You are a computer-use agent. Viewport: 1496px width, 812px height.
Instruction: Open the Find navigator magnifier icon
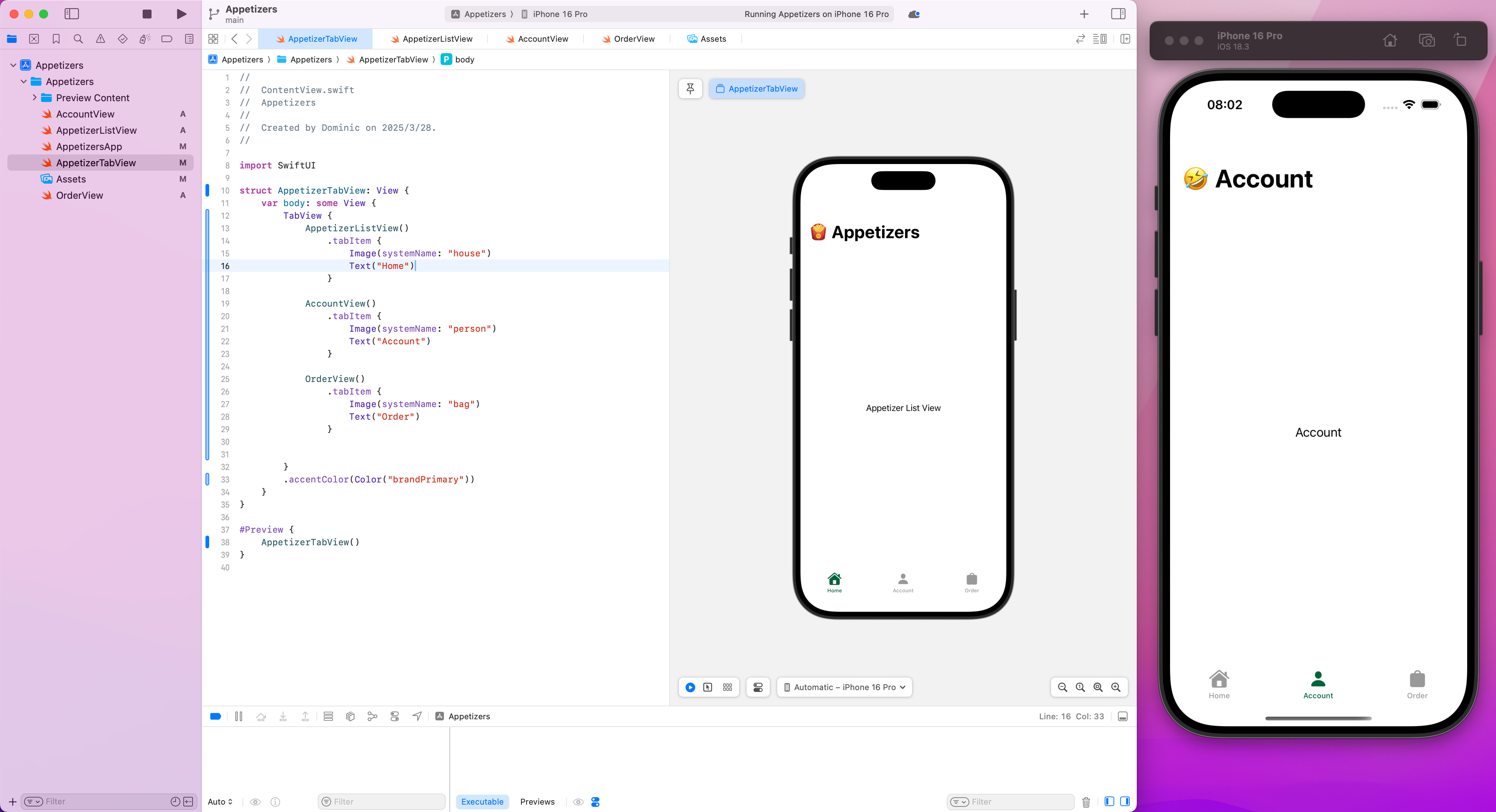(78, 39)
